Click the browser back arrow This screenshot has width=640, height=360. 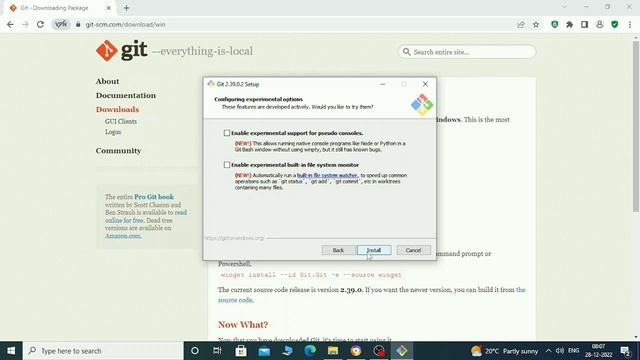point(11,24)
